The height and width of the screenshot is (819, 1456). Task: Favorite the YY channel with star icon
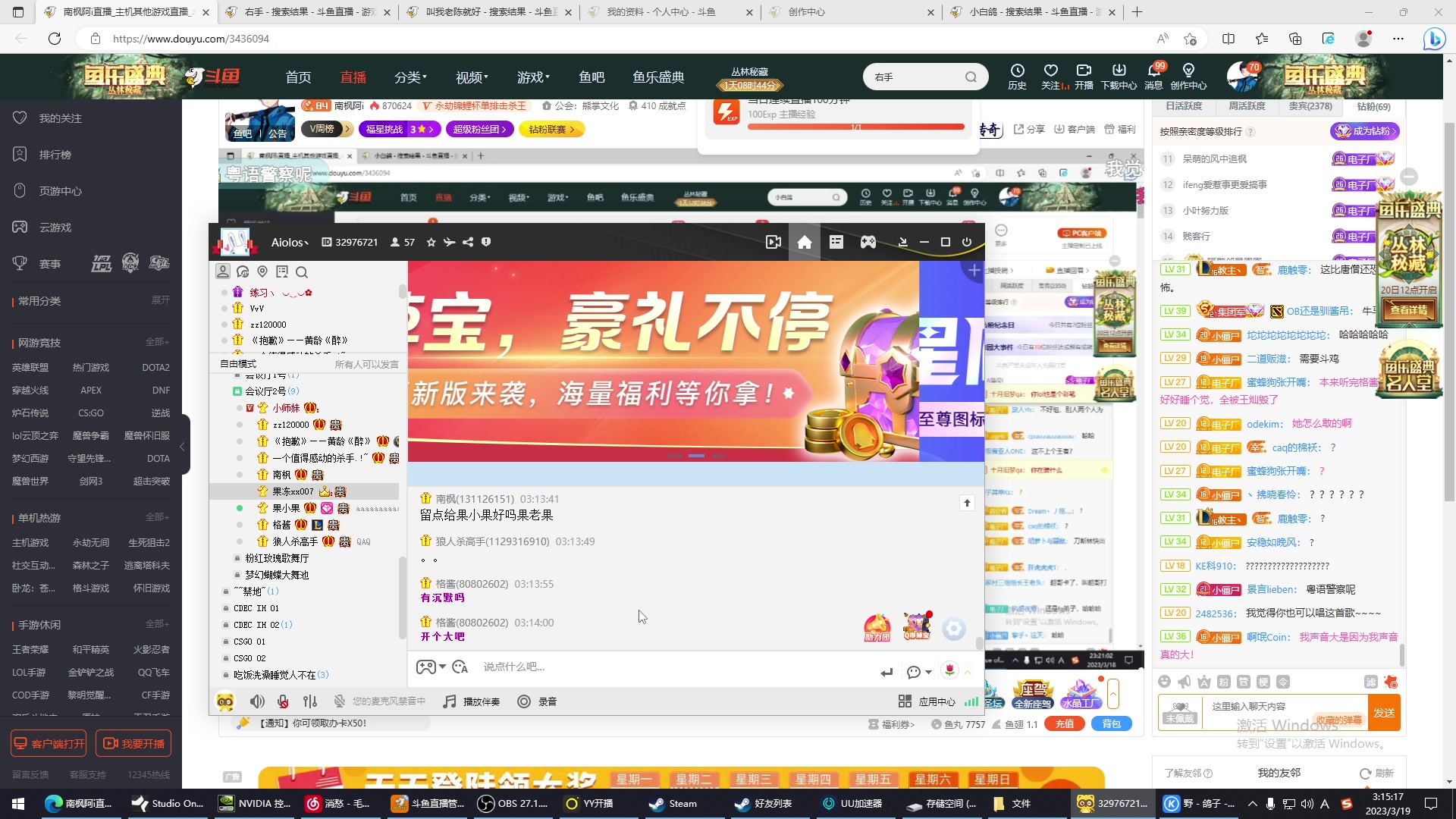coord(431,242)
